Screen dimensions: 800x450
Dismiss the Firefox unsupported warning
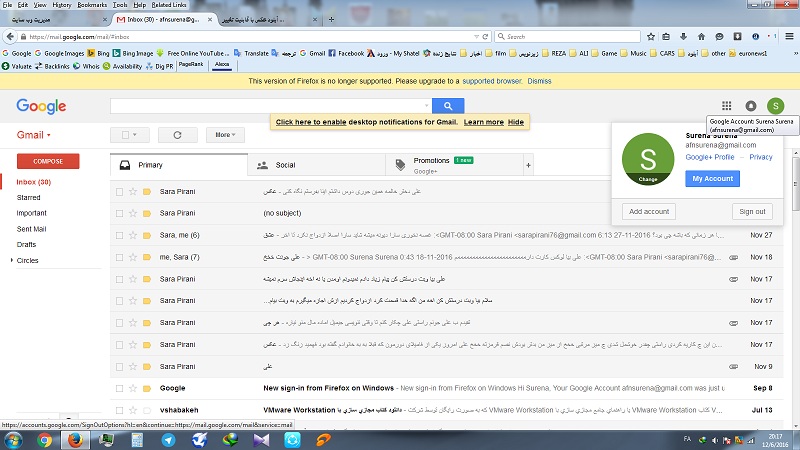[x=539, y=81]
